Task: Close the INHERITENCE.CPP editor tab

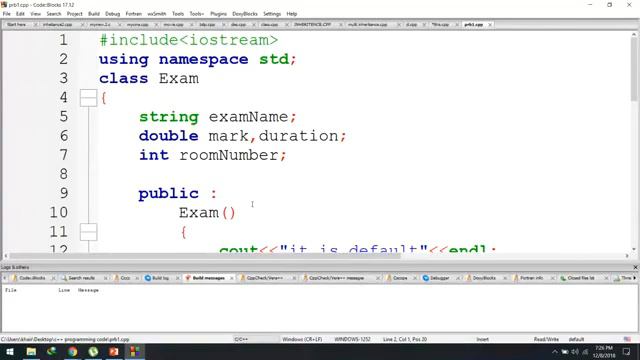Action: click(340, 25)
